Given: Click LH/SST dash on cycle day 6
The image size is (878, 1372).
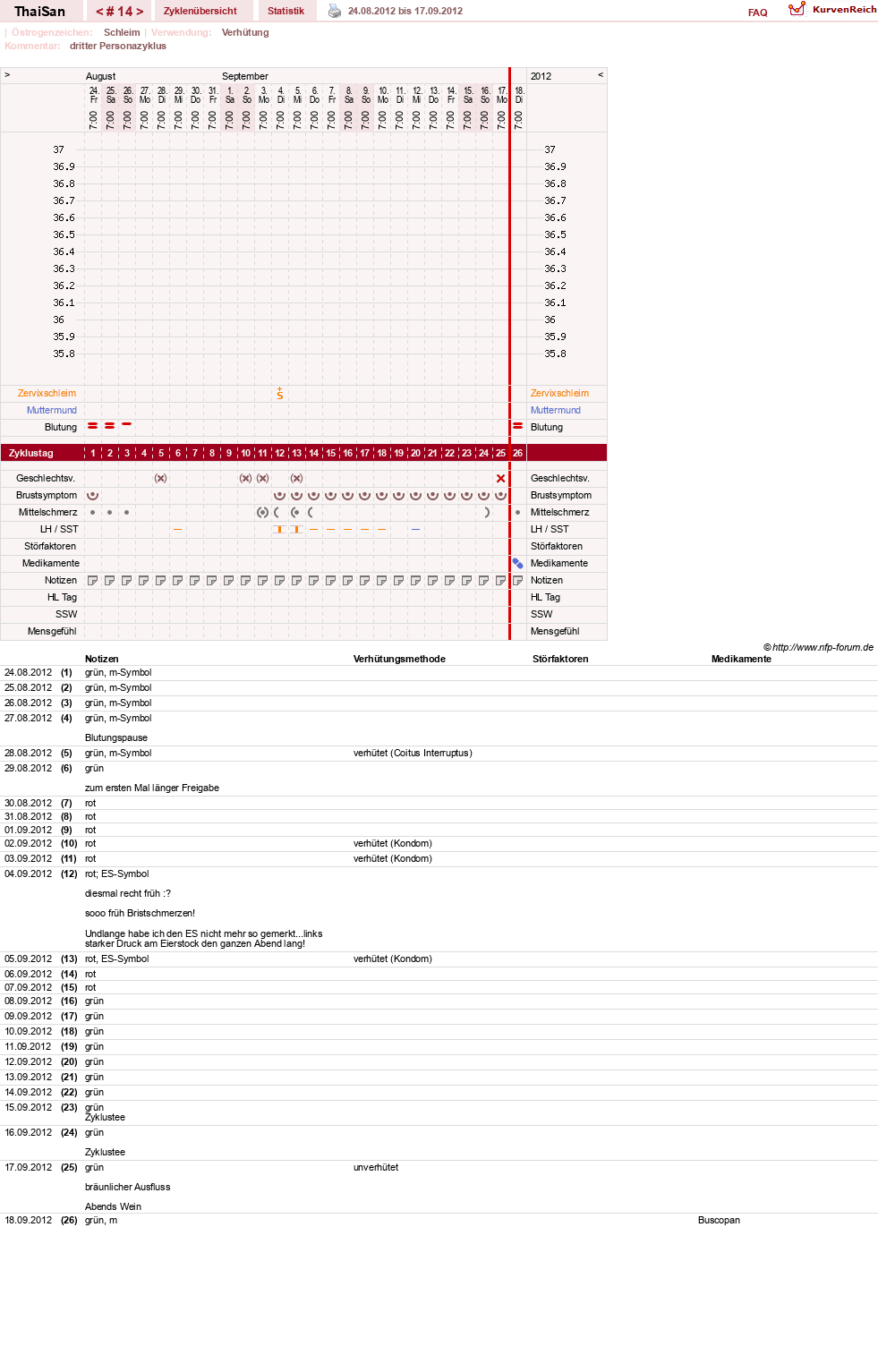Looking at the screenshot, I should 178,529.
